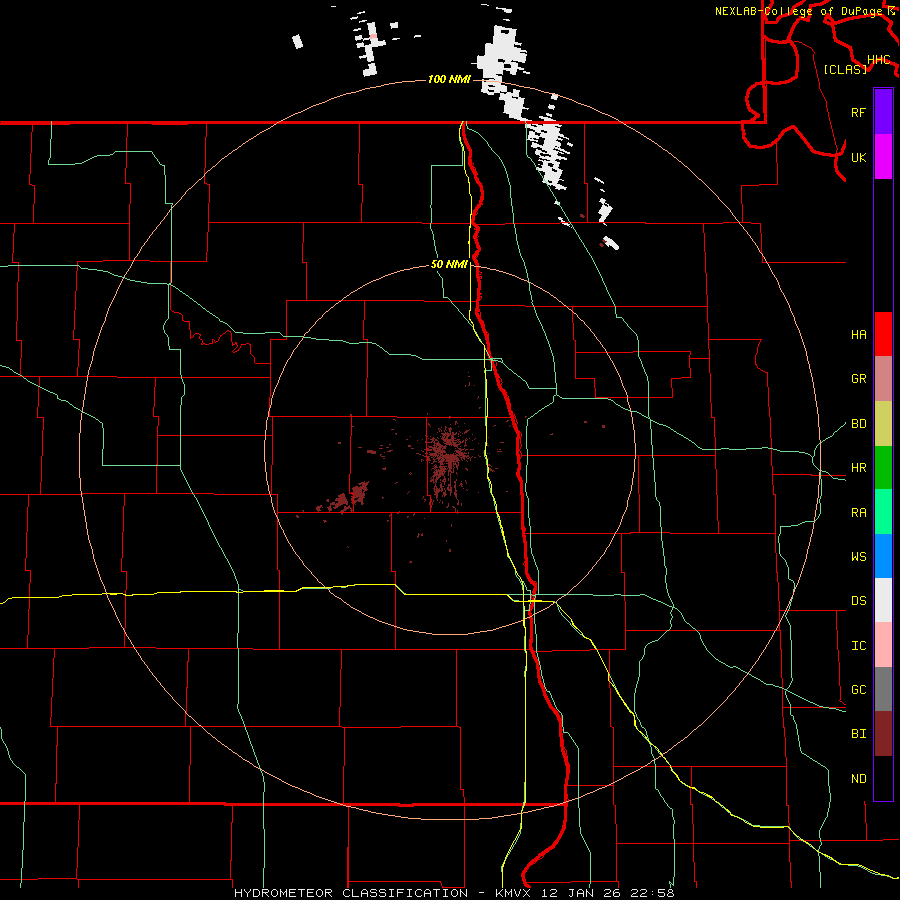The width and height of the screenshot is (900, 900).
Task: Click the "NEXLAB-College of DuPage" credit text
Action: (x=798, y=11)
